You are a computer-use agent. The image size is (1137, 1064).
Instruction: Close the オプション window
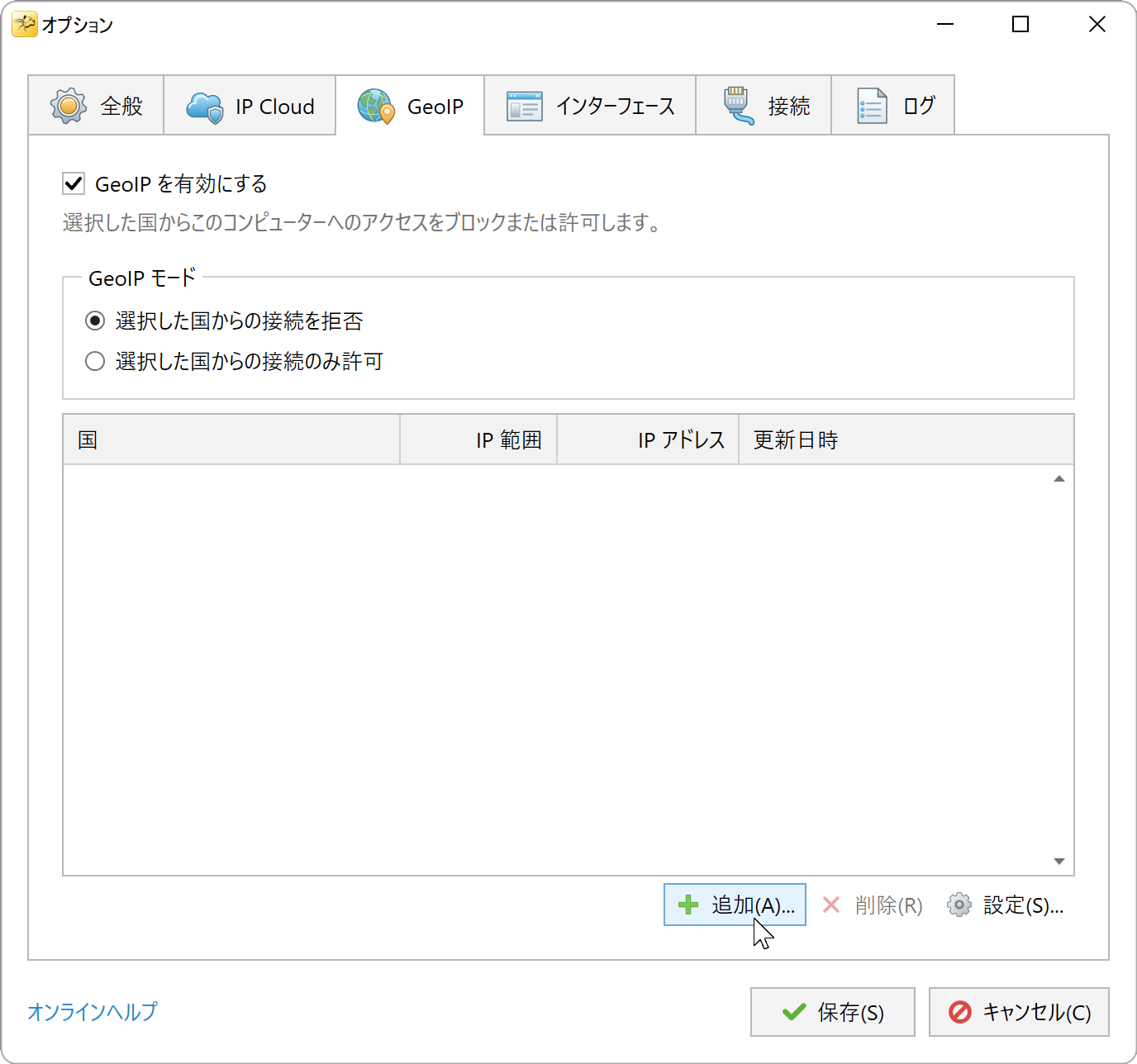pos(1097,25)
